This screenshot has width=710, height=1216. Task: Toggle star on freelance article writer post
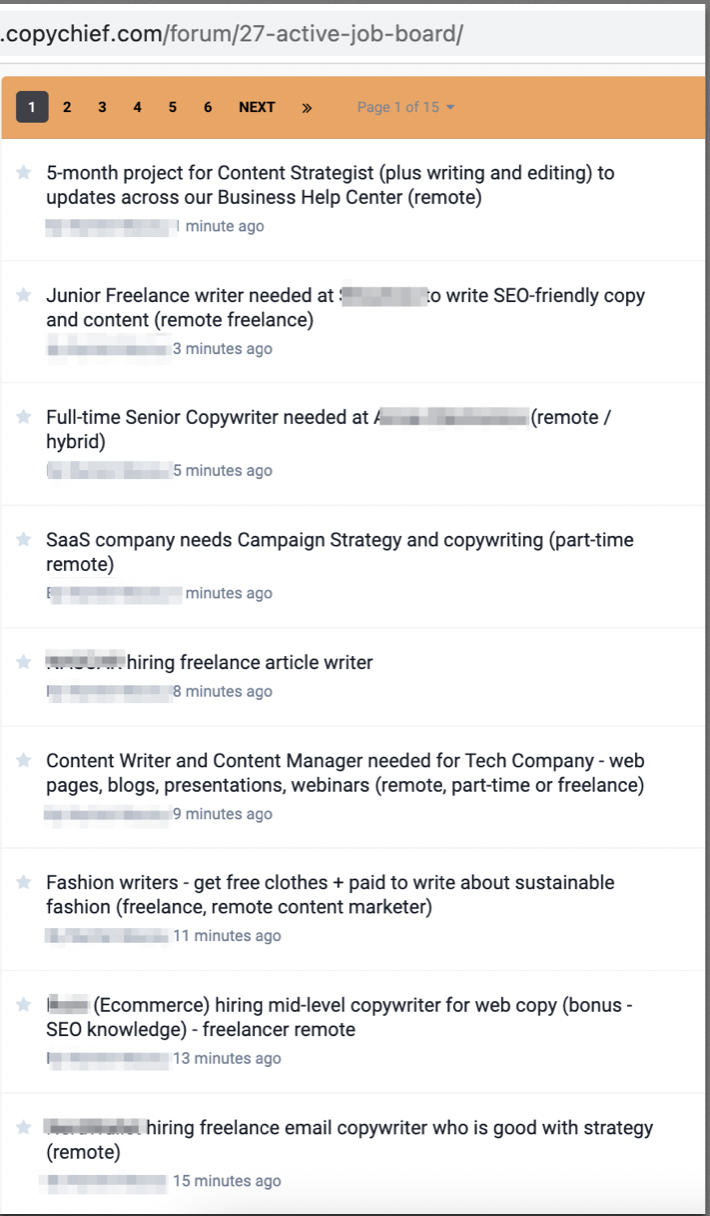23,662
